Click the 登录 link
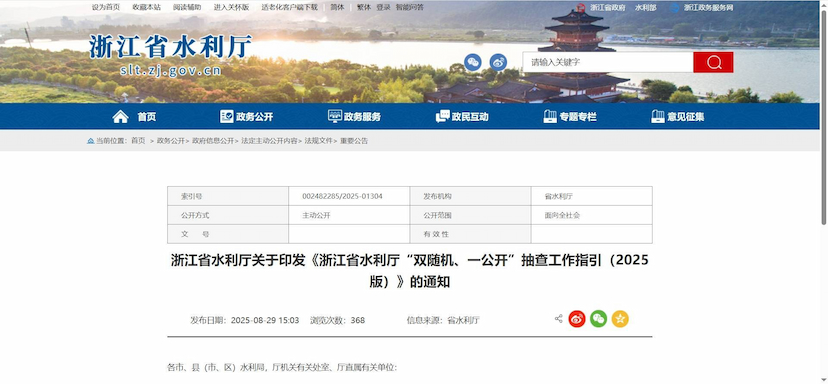The image size is (828, 384). coord(383,7)
